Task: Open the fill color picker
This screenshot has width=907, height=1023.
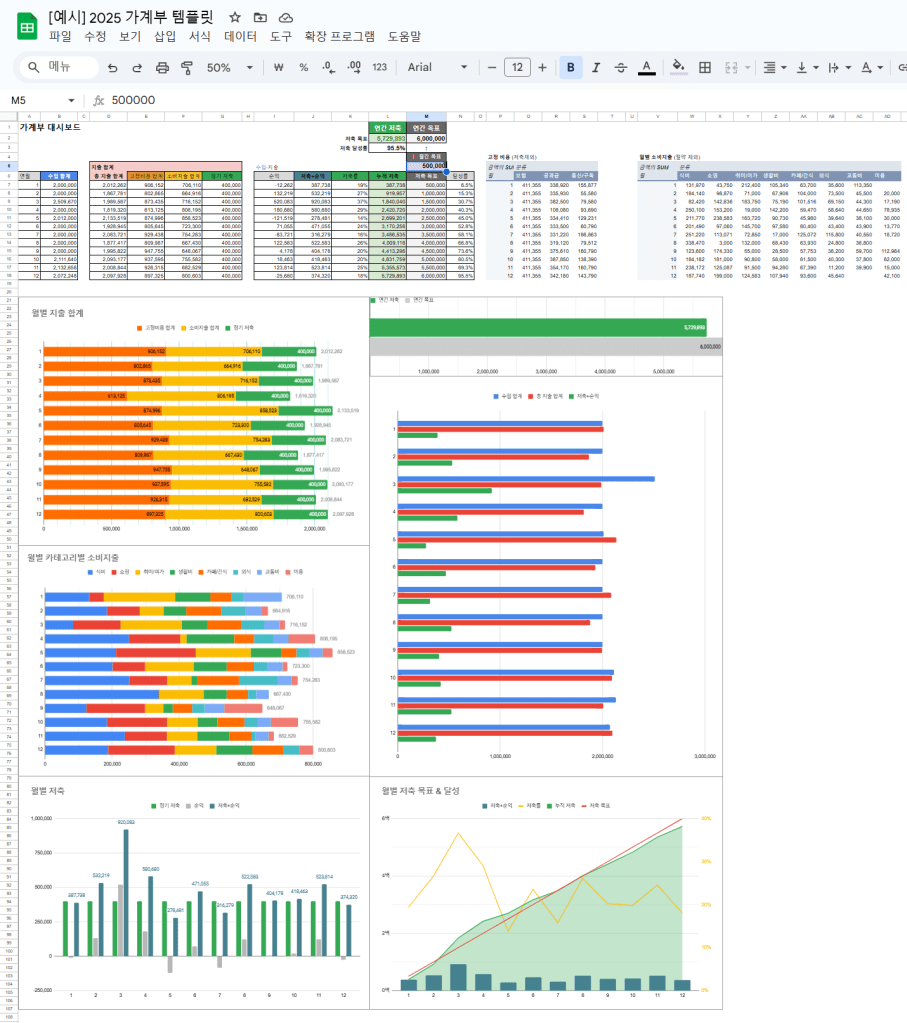Action: click(678, 68)
